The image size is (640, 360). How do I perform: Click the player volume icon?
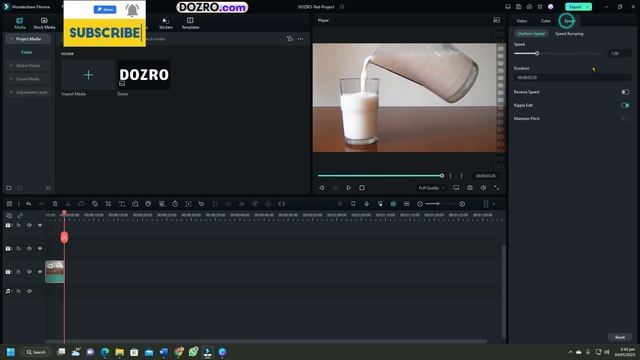click(x=483, y=188)
